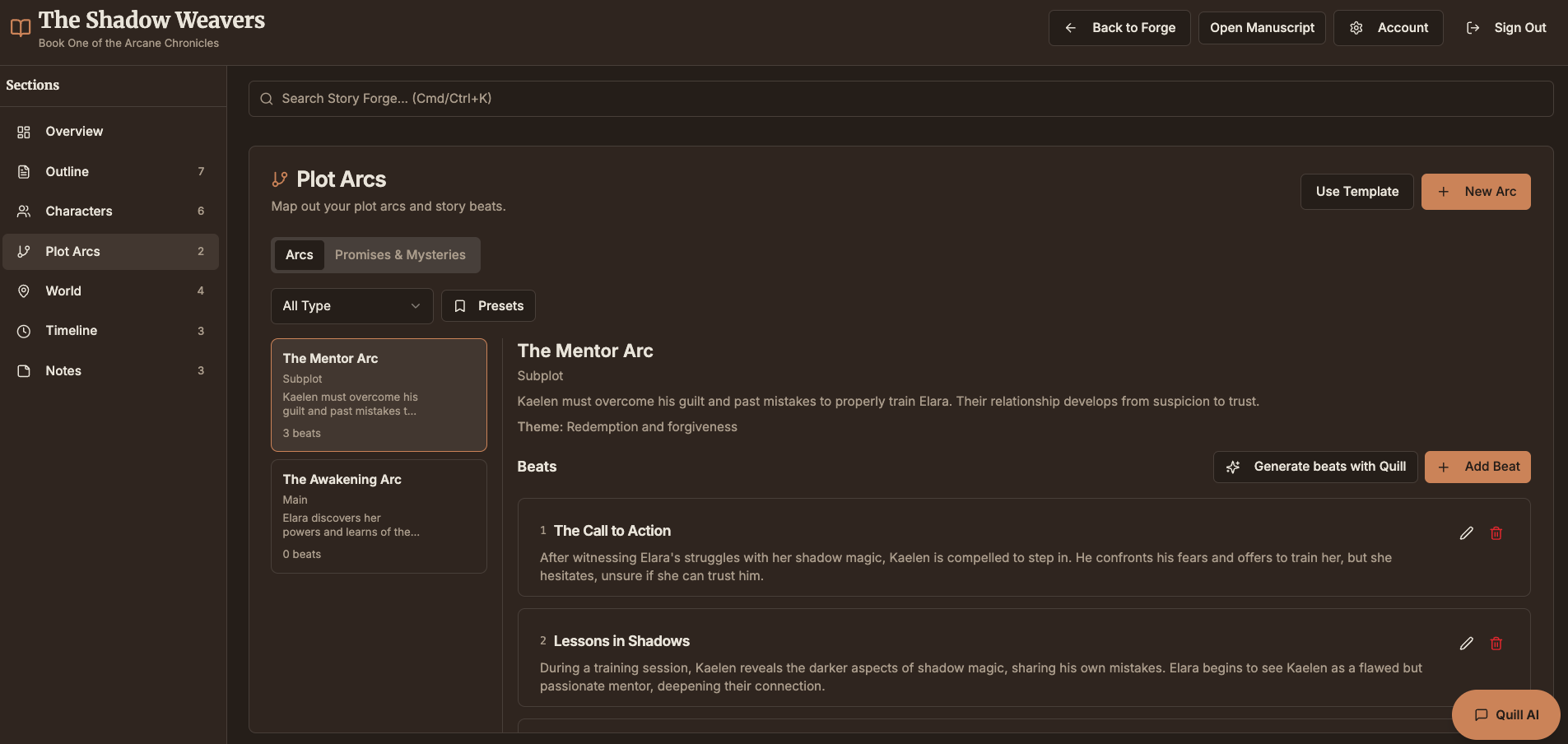
Task: Create a New Arc
Action: pyautogui.click(x=1476, y=192)
